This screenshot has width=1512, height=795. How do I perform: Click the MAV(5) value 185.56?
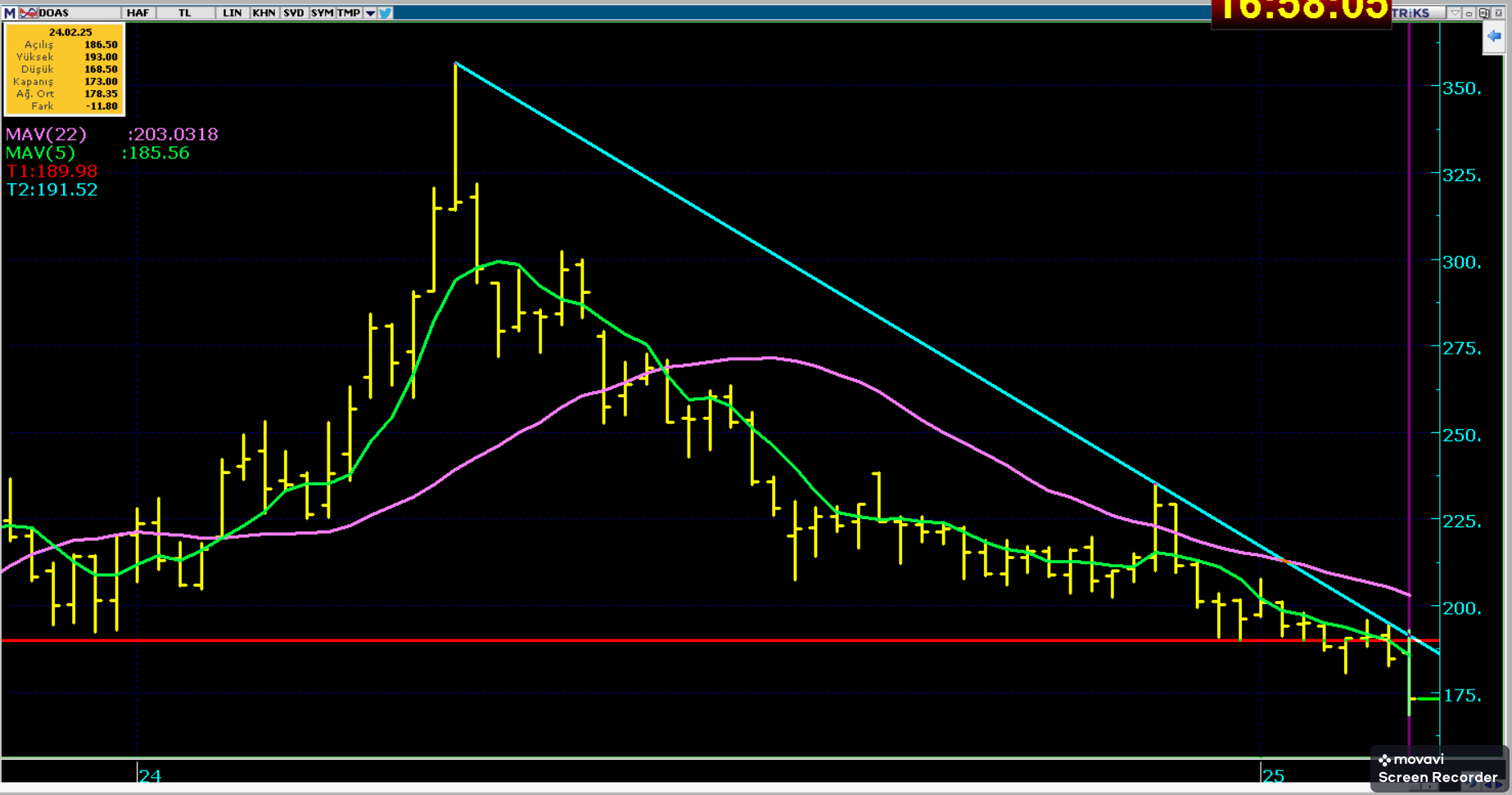[x=156, y=153]
